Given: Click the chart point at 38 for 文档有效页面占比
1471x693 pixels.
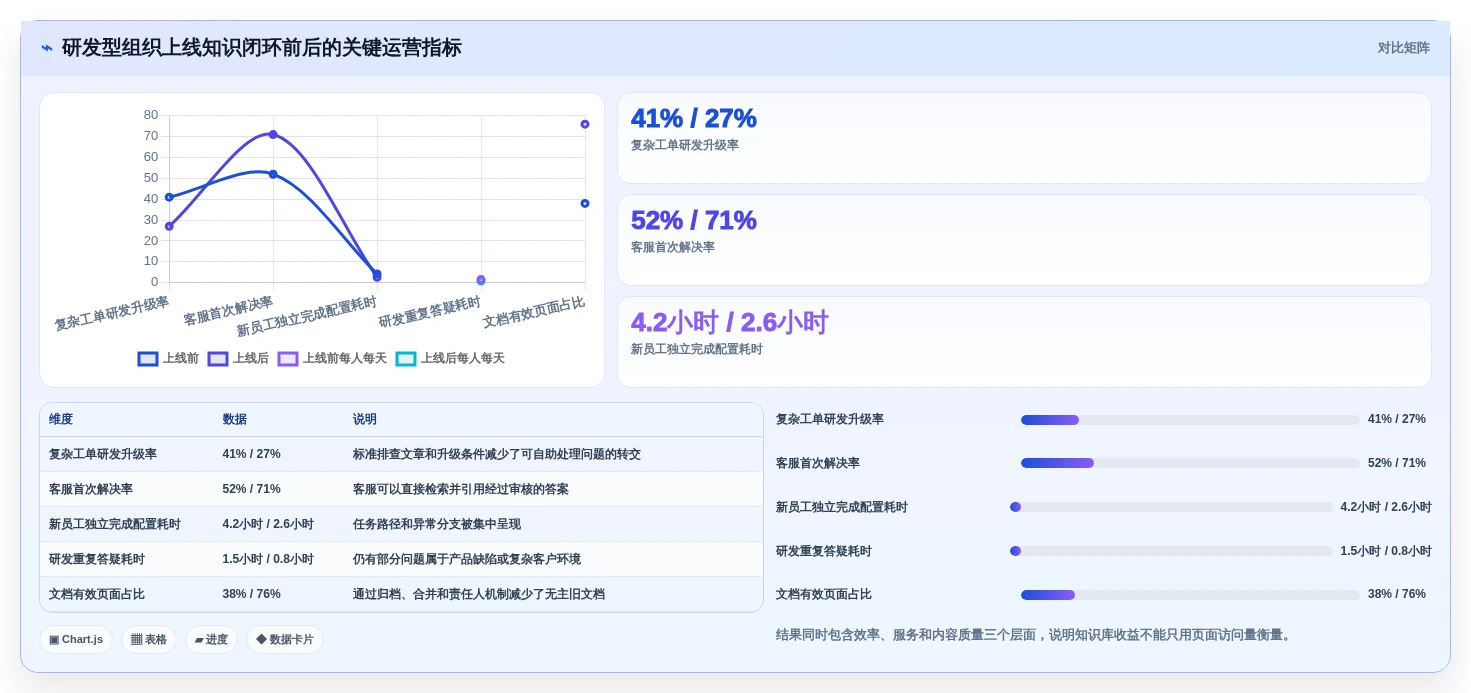Looking at the screenshot, I should pos(585,203).
